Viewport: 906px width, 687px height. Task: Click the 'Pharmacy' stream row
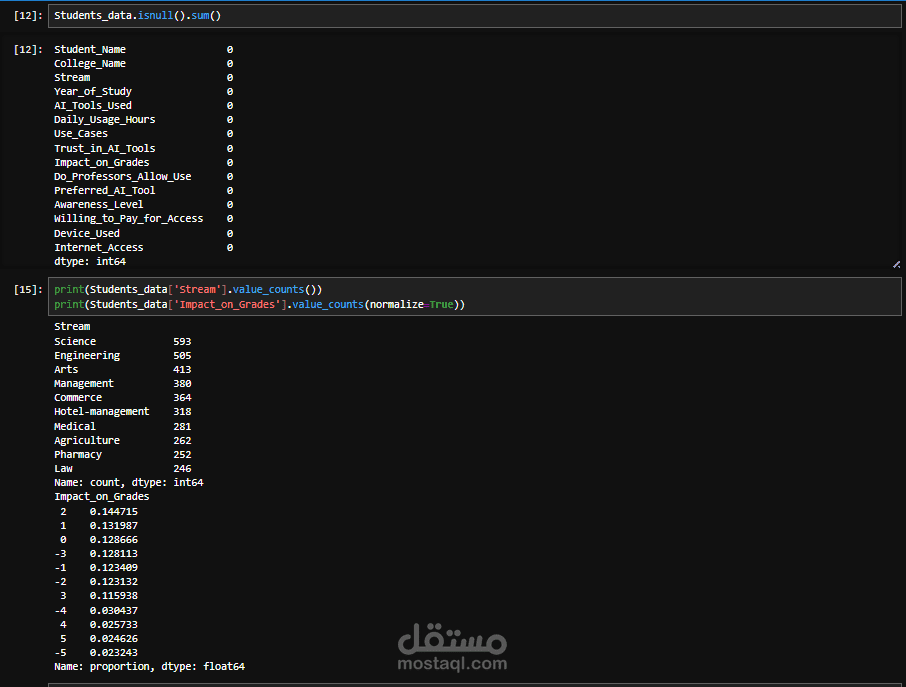coord(122,455)
